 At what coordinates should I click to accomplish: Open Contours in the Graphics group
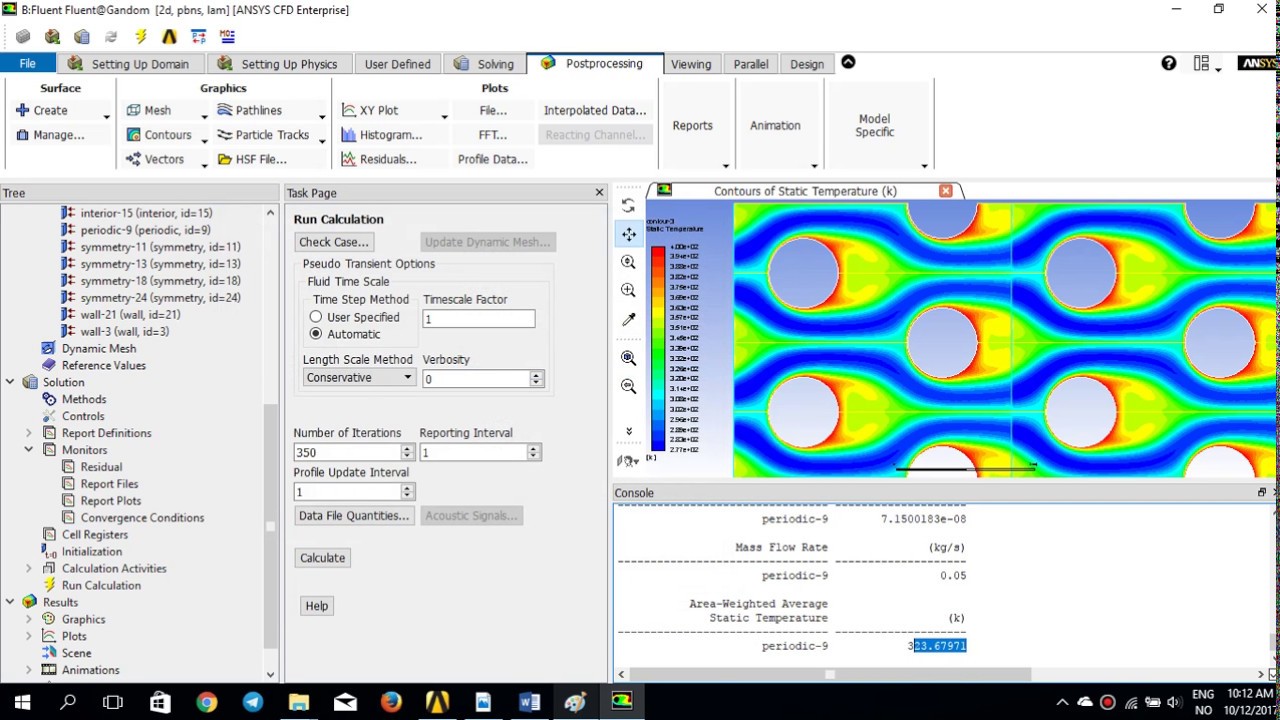point(159,135)
